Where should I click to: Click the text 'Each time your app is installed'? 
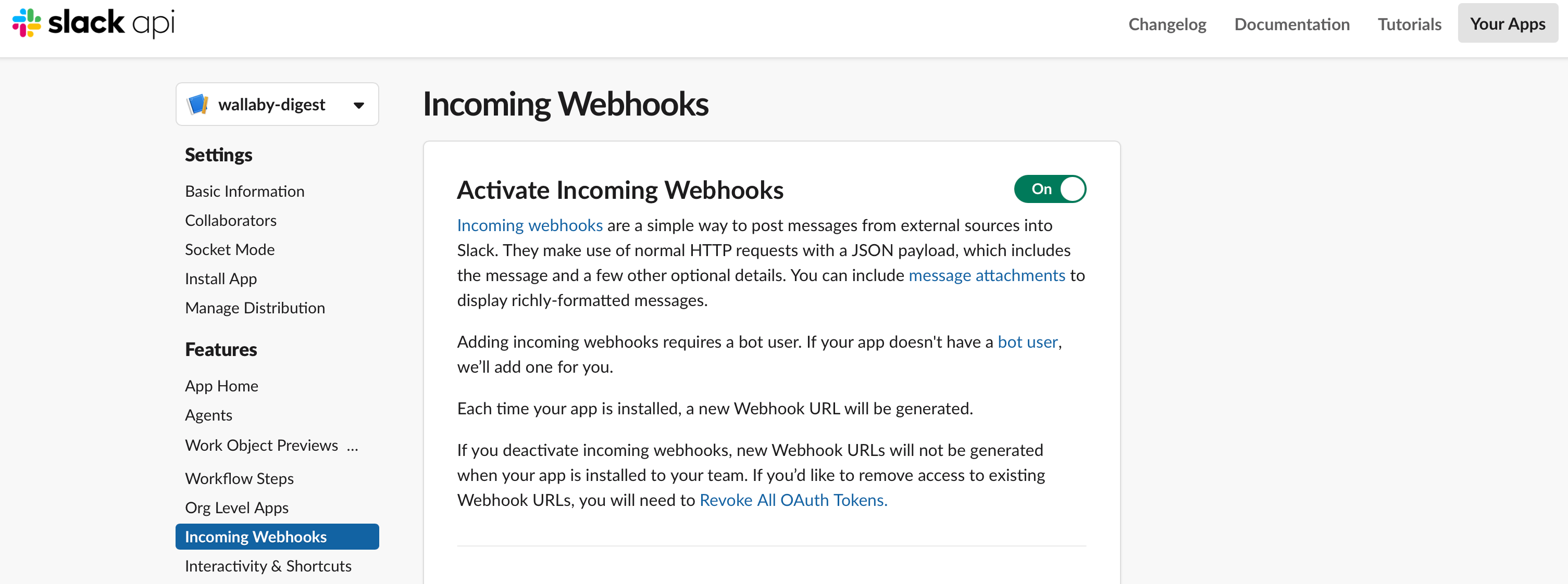(567, 409)
